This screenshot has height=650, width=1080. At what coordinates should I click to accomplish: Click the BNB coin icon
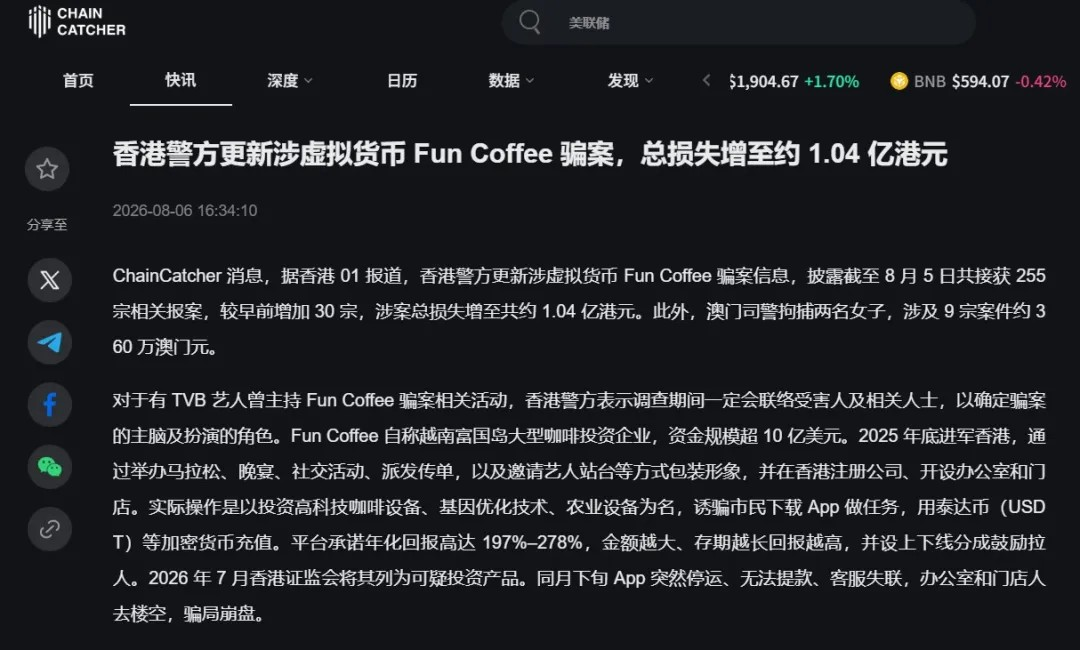[899, 81]
